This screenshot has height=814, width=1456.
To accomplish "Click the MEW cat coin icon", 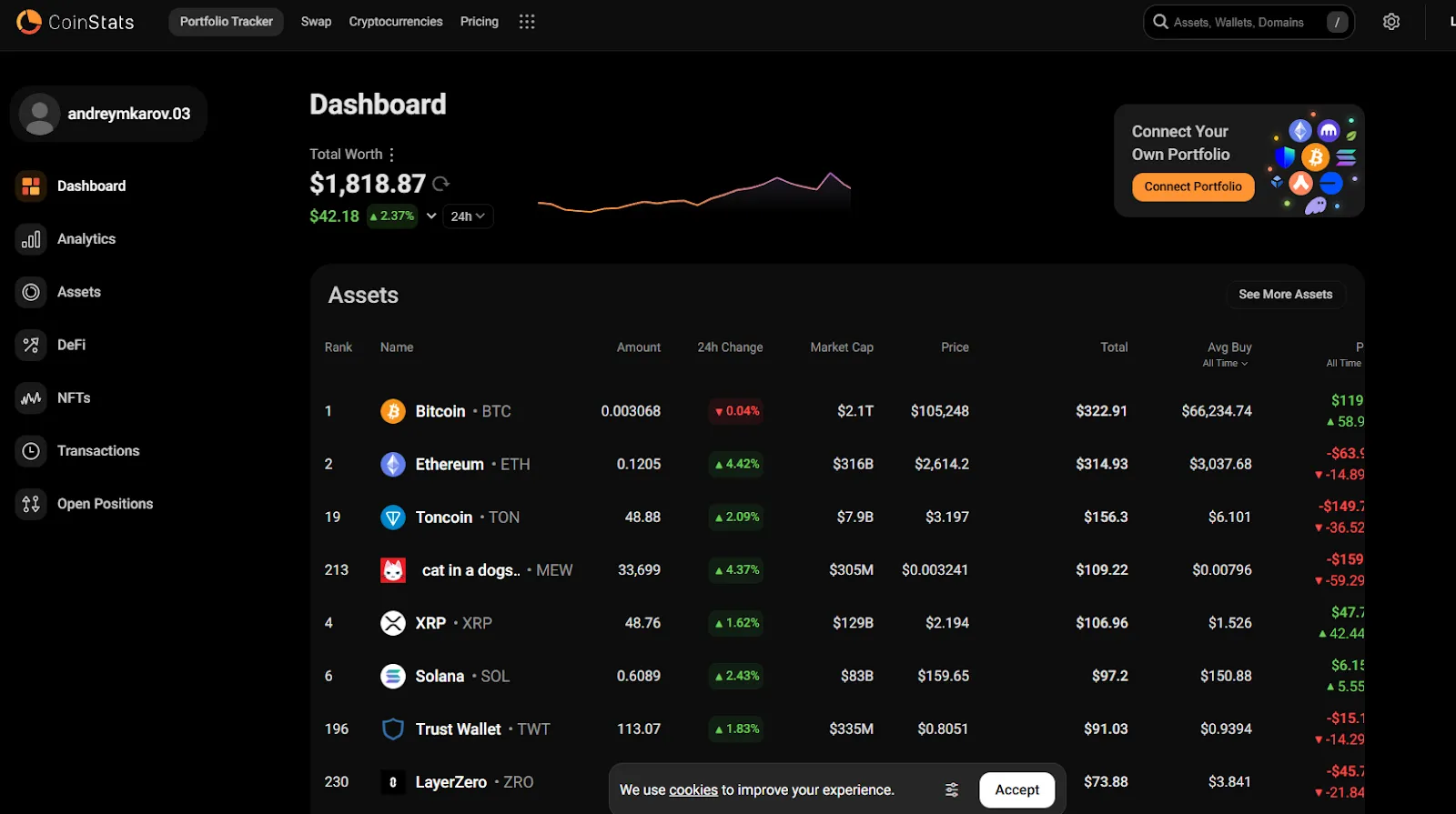I will (393, 570).
